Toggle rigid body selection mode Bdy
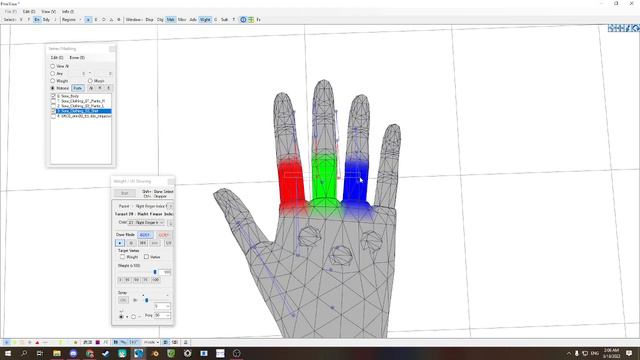Screen dimensions: 640x360 click(47, 20)
